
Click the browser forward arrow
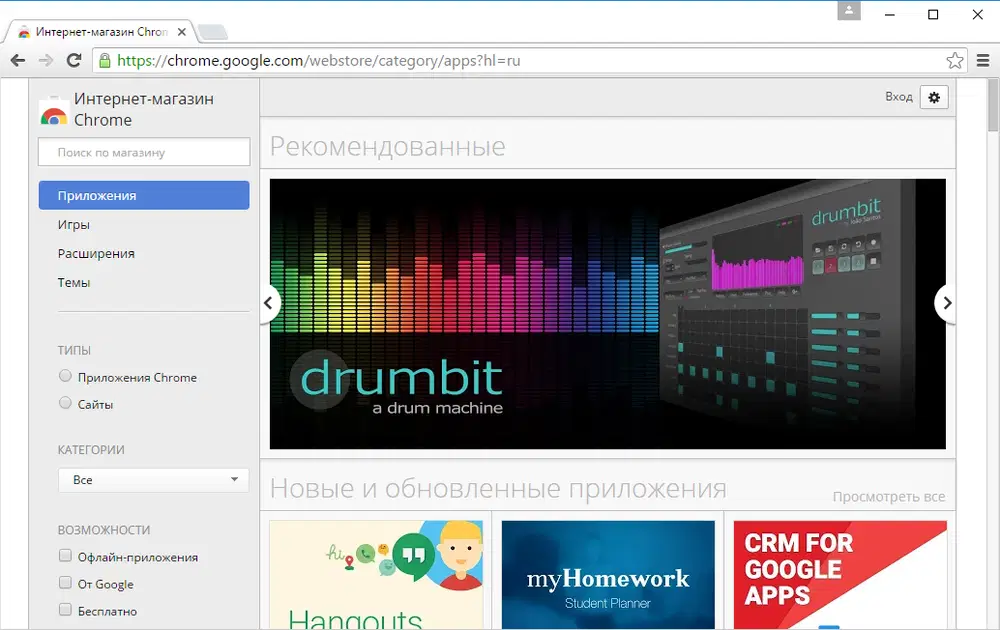pos(45,61)
